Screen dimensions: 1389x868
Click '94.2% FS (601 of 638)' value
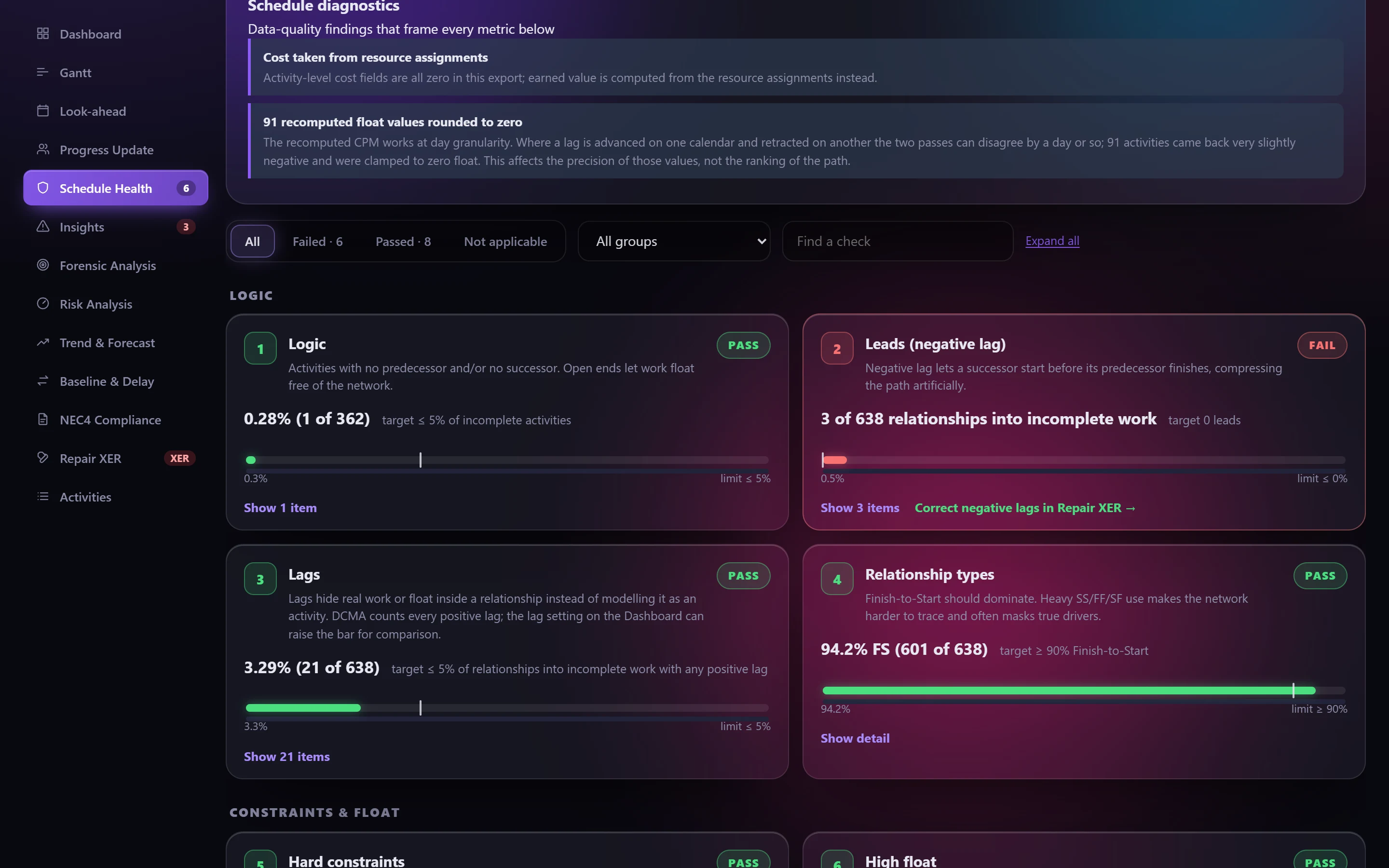pyautogui.click(x=904, y=649)
